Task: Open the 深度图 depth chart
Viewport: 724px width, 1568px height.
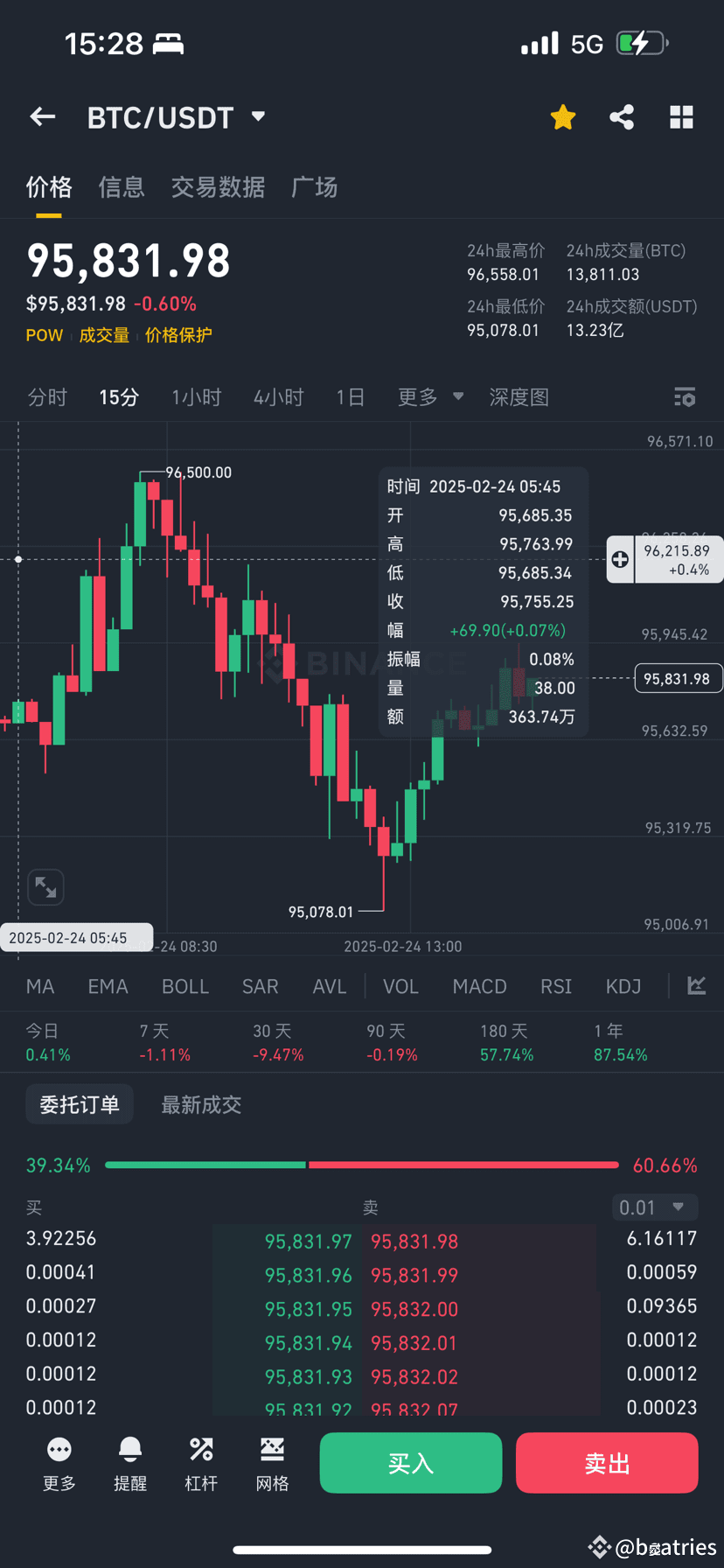Action: point(519,397)
